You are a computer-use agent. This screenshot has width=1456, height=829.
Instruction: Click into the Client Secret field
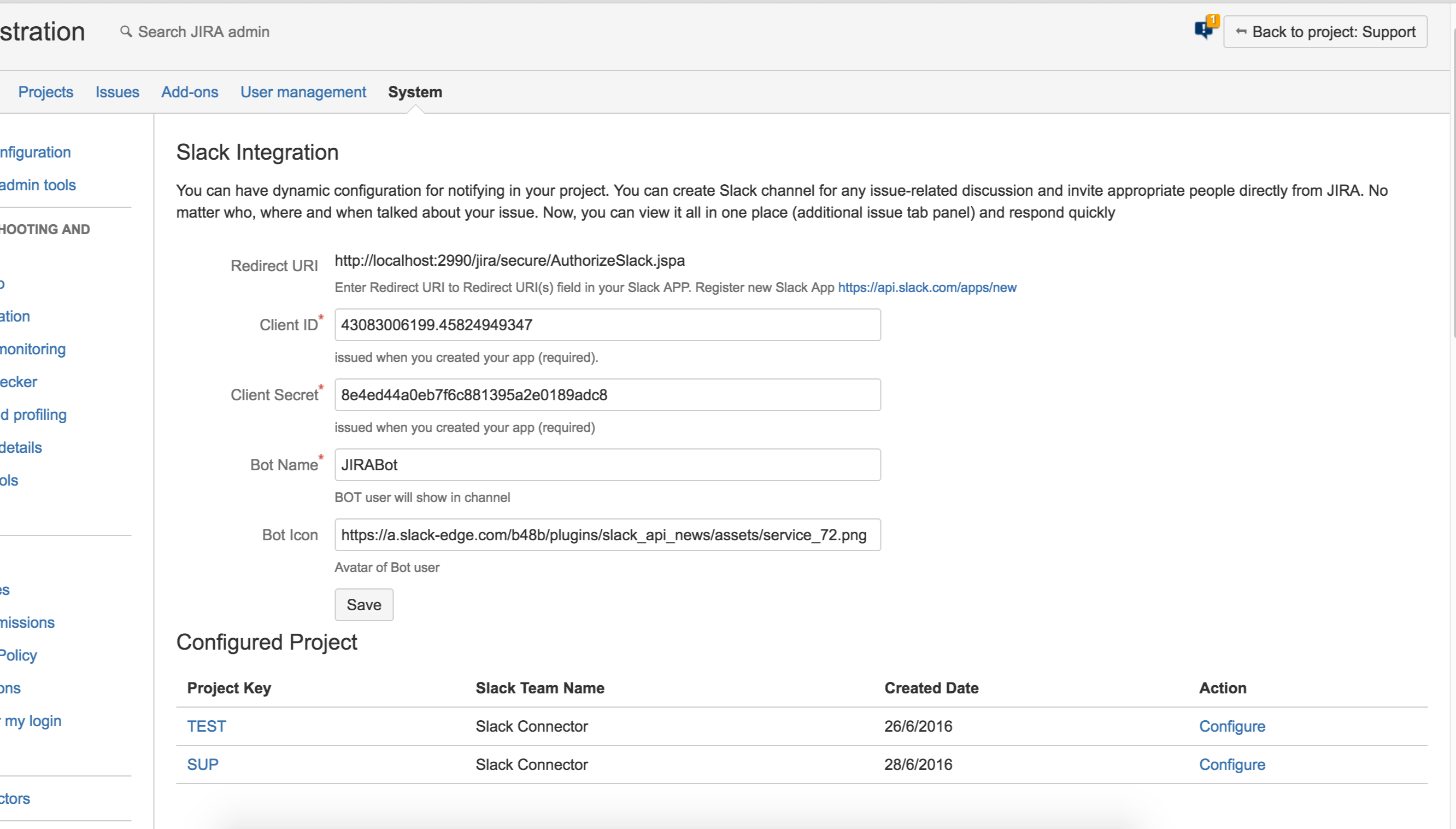click(x=607, y=395)
